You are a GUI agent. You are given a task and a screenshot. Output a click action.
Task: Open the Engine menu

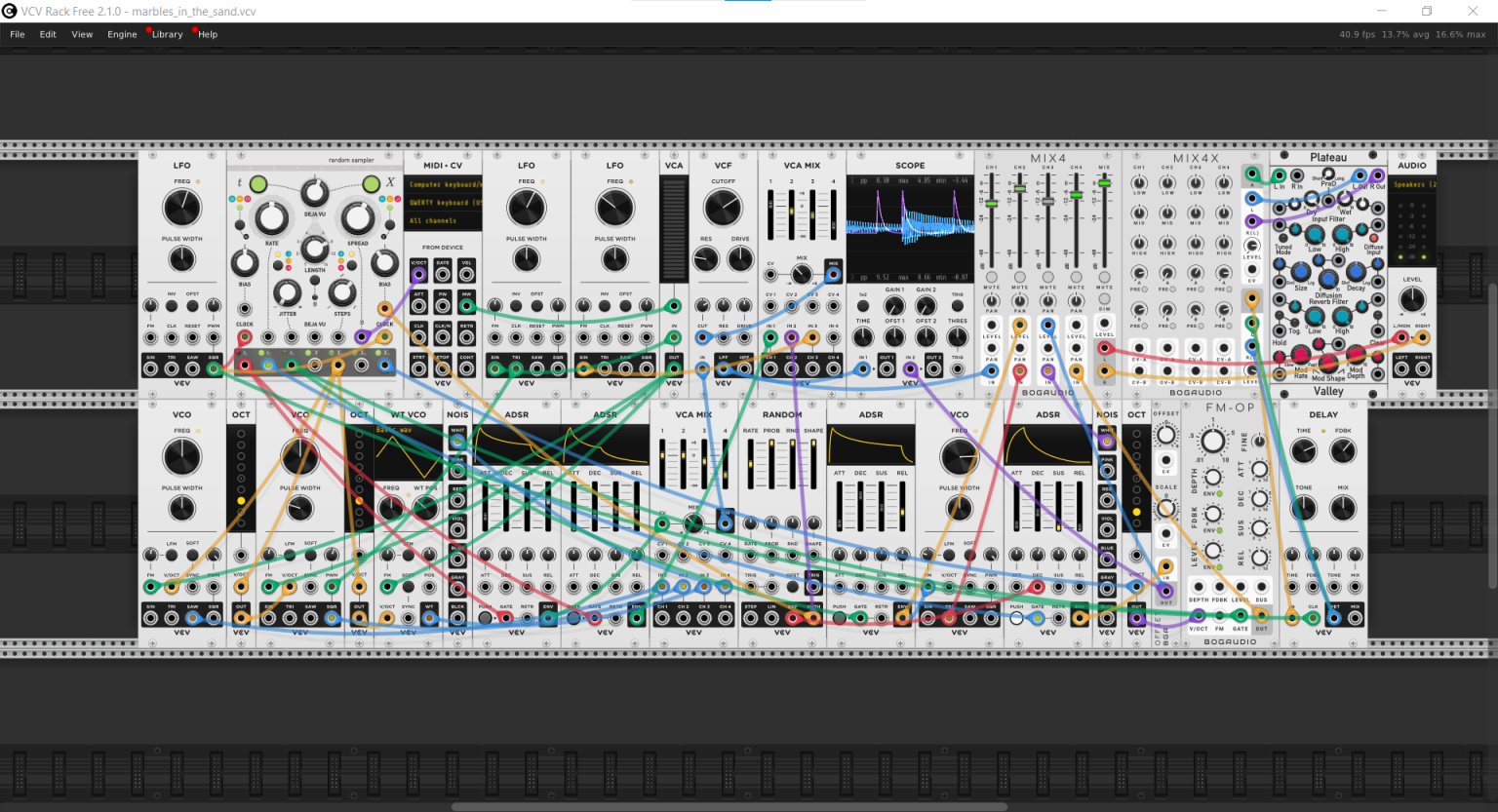click(x=122, y=34)
